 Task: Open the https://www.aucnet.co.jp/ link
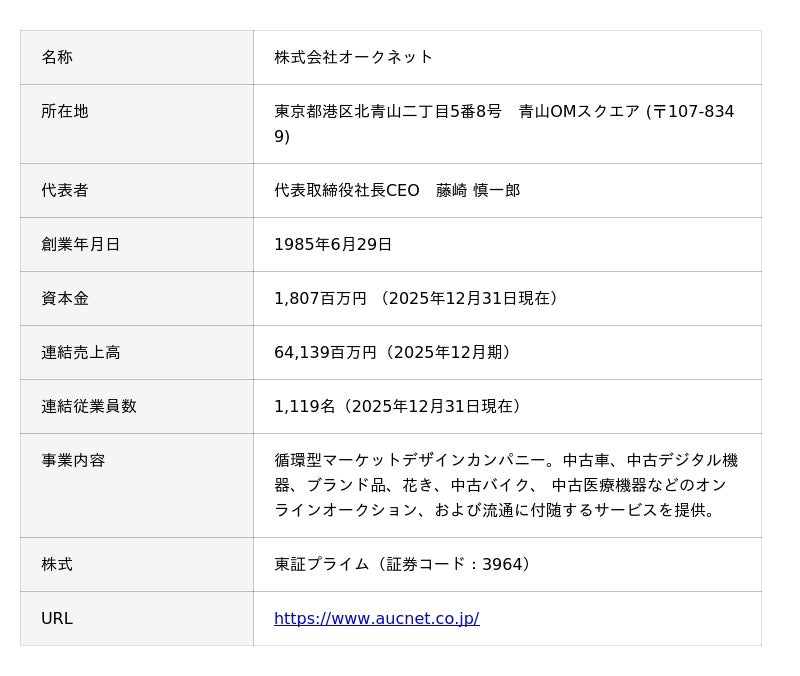point(376,618)
